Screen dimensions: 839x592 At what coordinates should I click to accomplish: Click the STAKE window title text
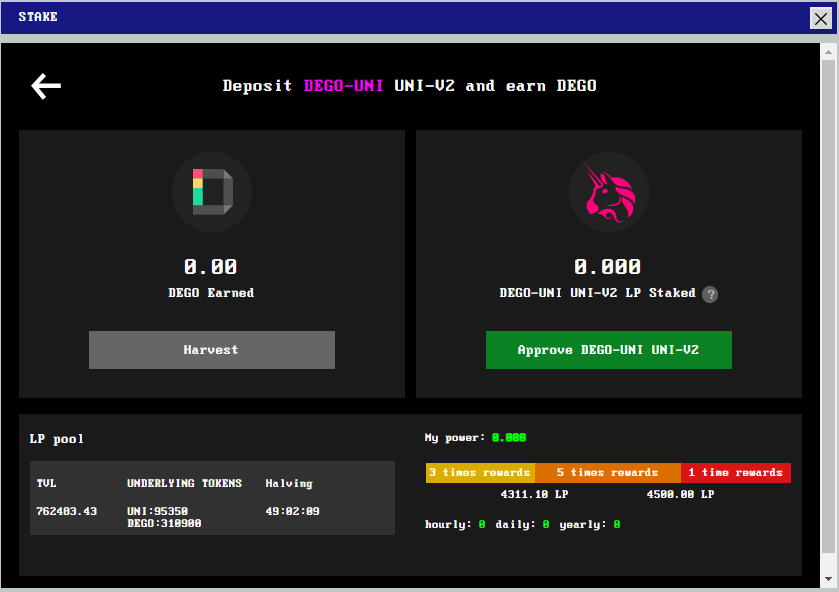(x=38, y=17)
